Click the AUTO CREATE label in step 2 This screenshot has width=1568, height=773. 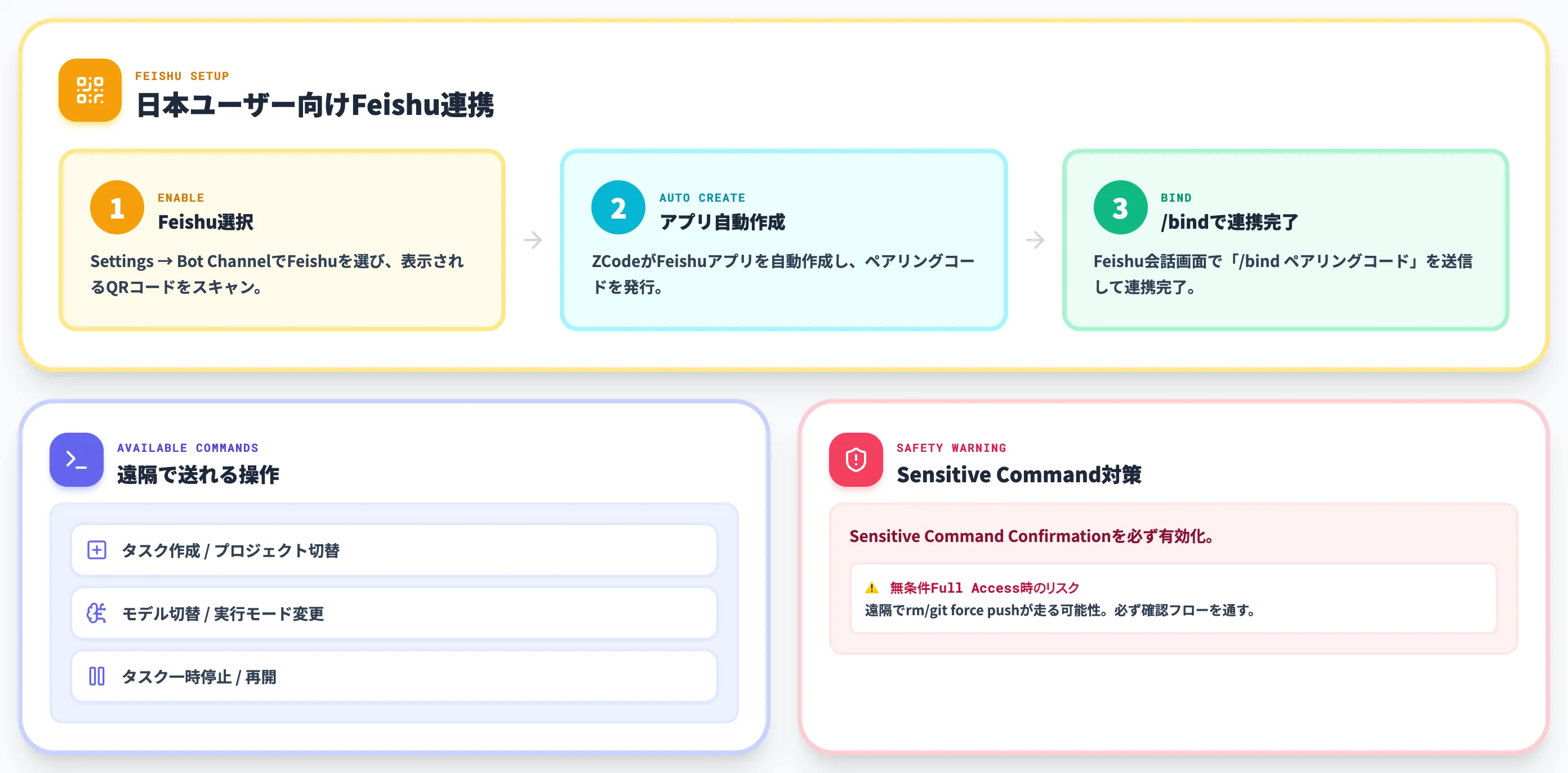(702, 198)
